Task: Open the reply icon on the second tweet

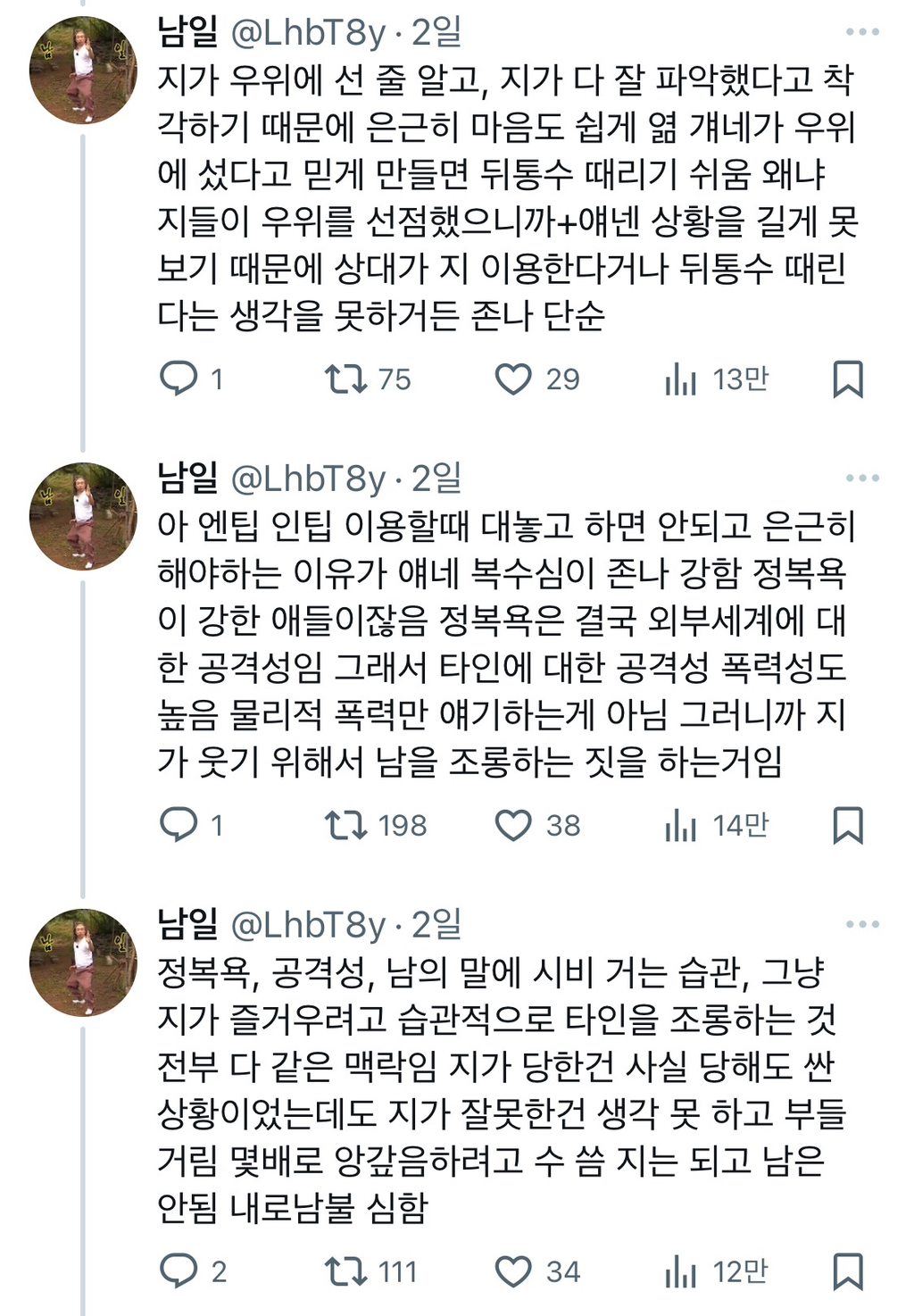Action: click(179, 824)
